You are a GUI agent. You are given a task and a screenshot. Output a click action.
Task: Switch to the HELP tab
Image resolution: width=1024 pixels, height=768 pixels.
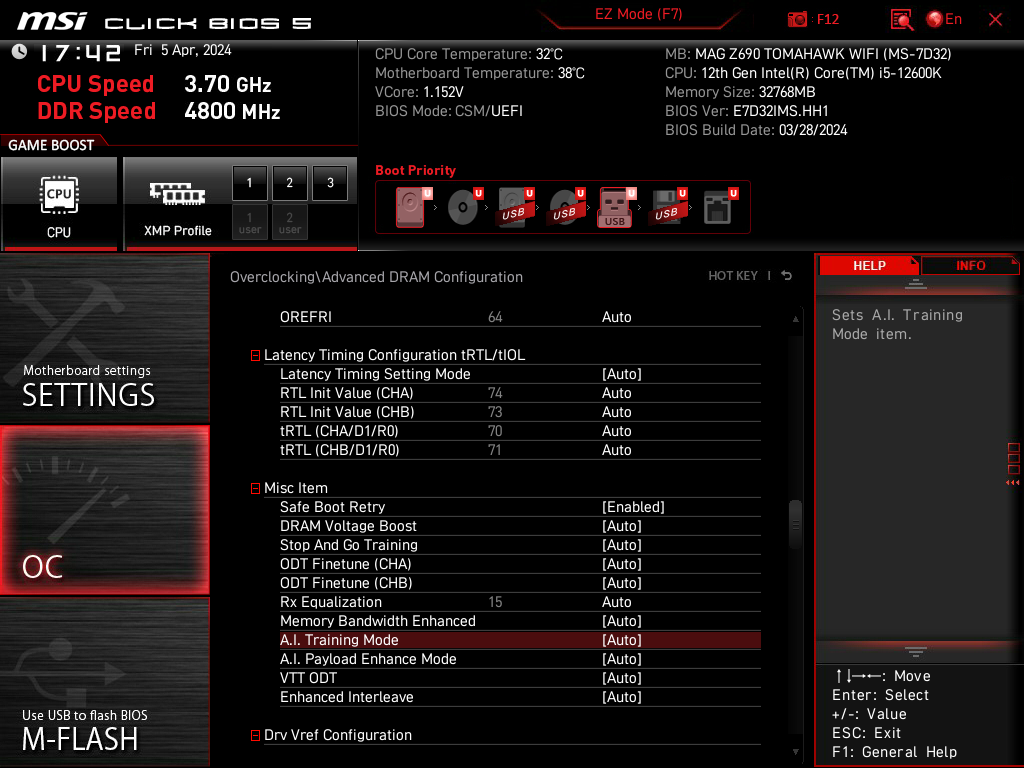869,266
